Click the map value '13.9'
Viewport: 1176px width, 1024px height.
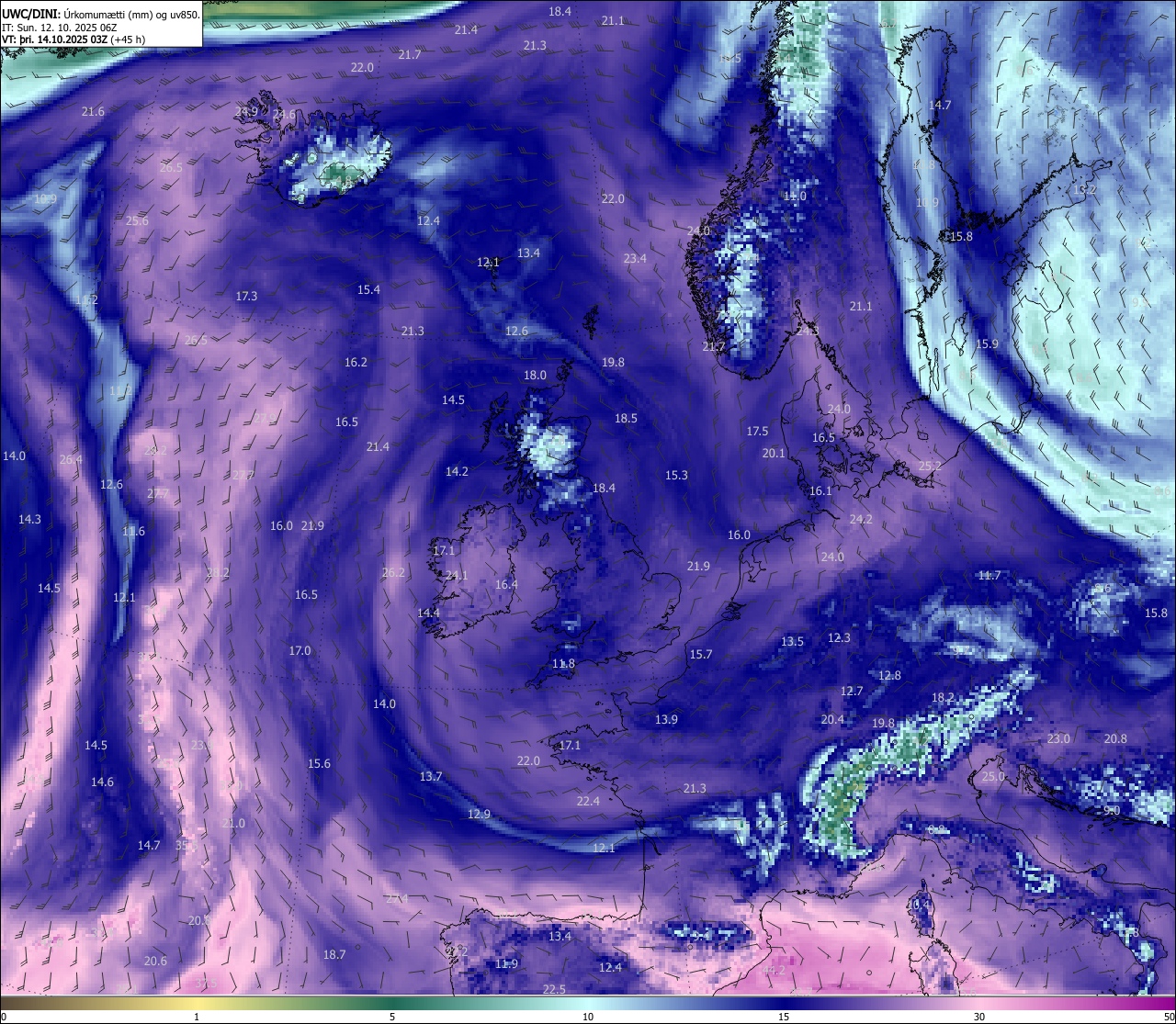[x=666, y=720]
